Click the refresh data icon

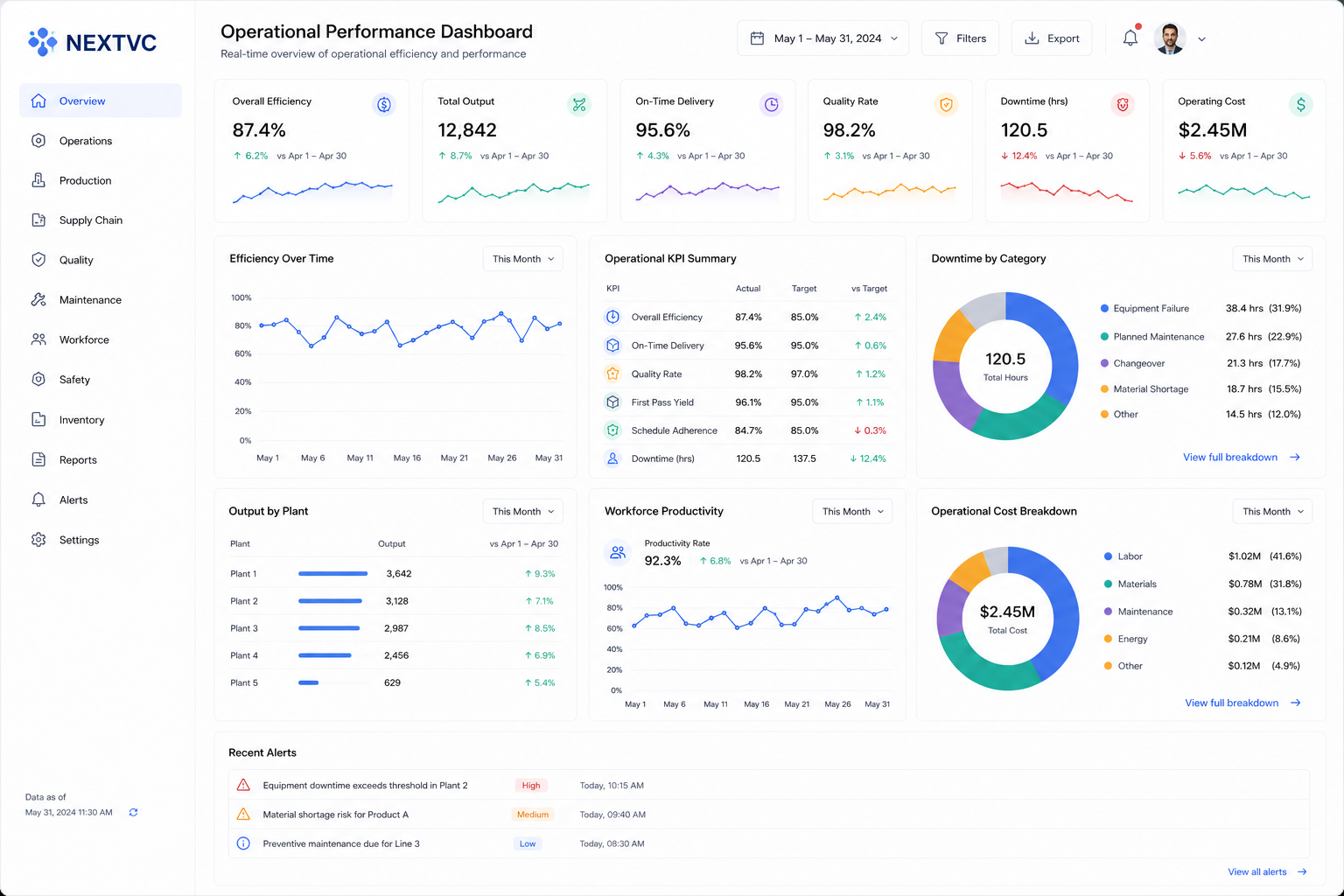(133, 812)
